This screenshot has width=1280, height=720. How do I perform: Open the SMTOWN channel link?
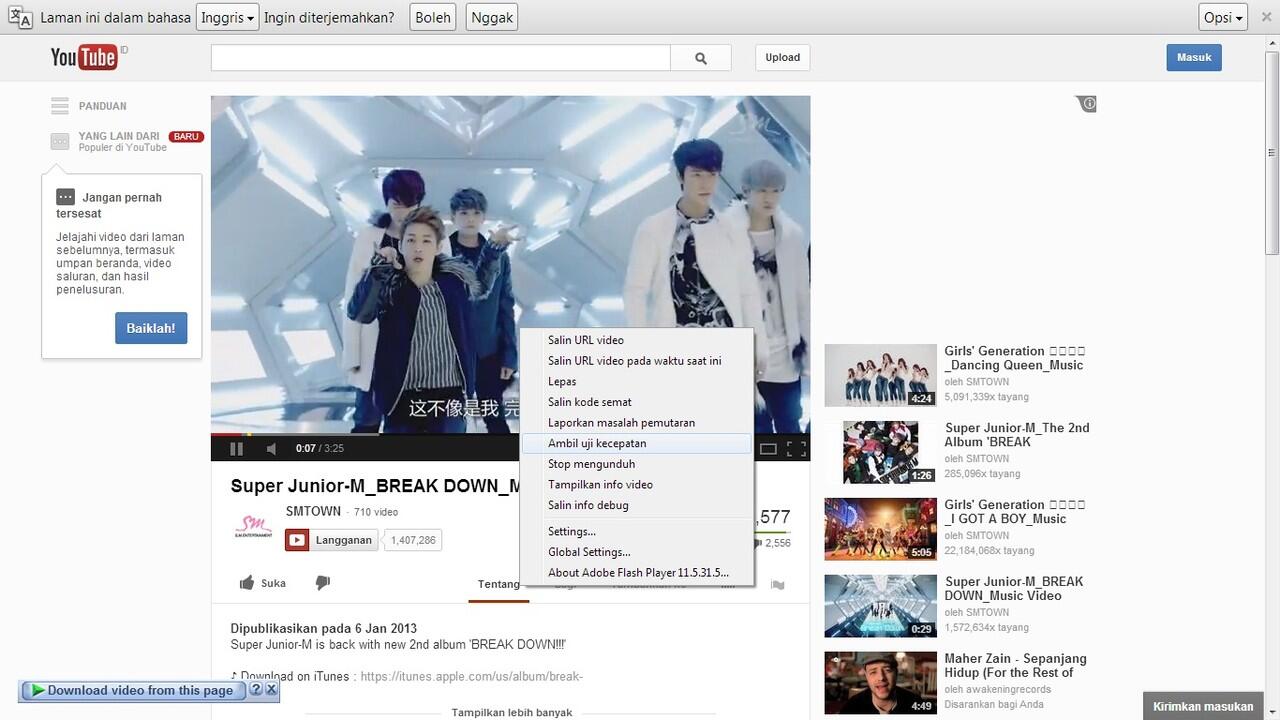[313, 511]
